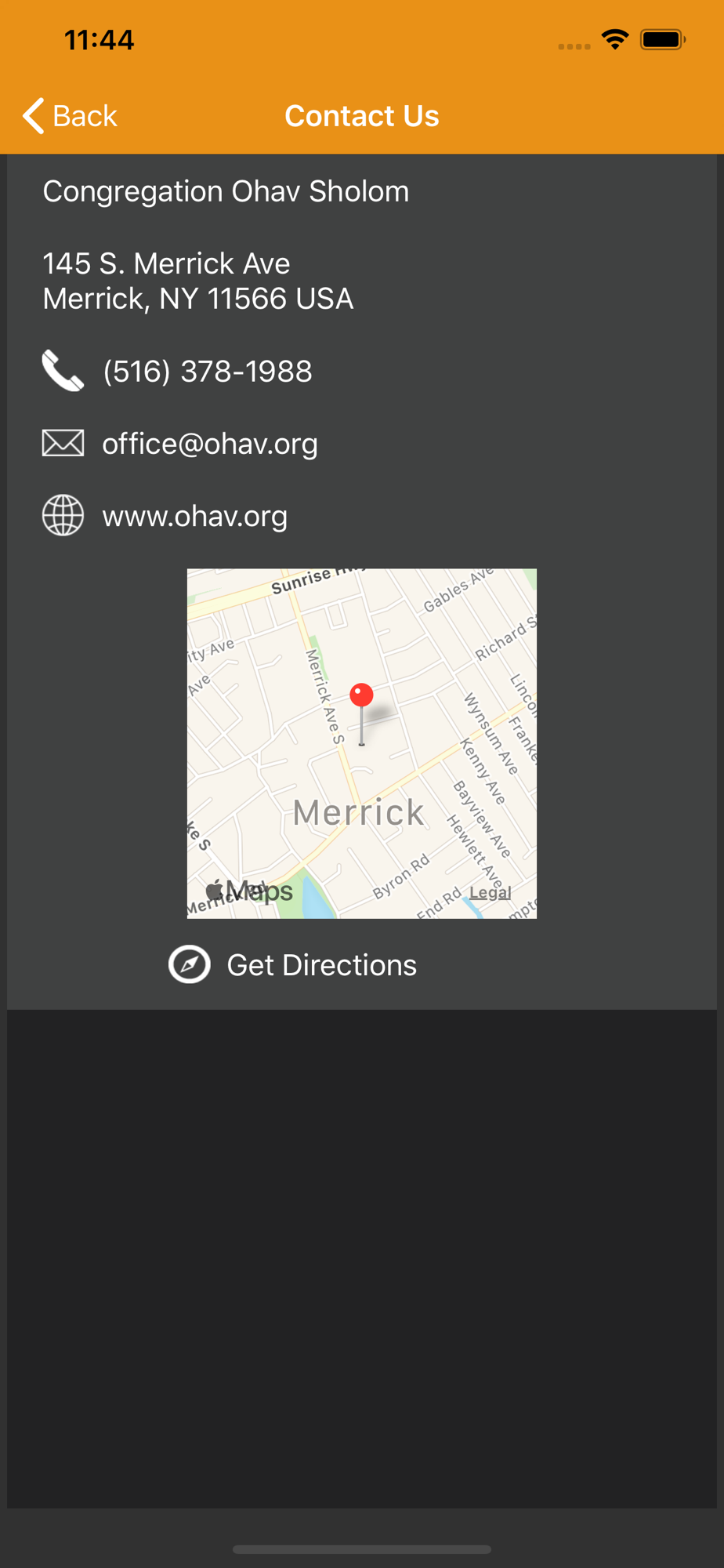Image resolution: width=724 pixels, height=1568 pixels.
Task: Open the www.ohav.org website link
Action: pyautogui.click(x=194, y=516)
